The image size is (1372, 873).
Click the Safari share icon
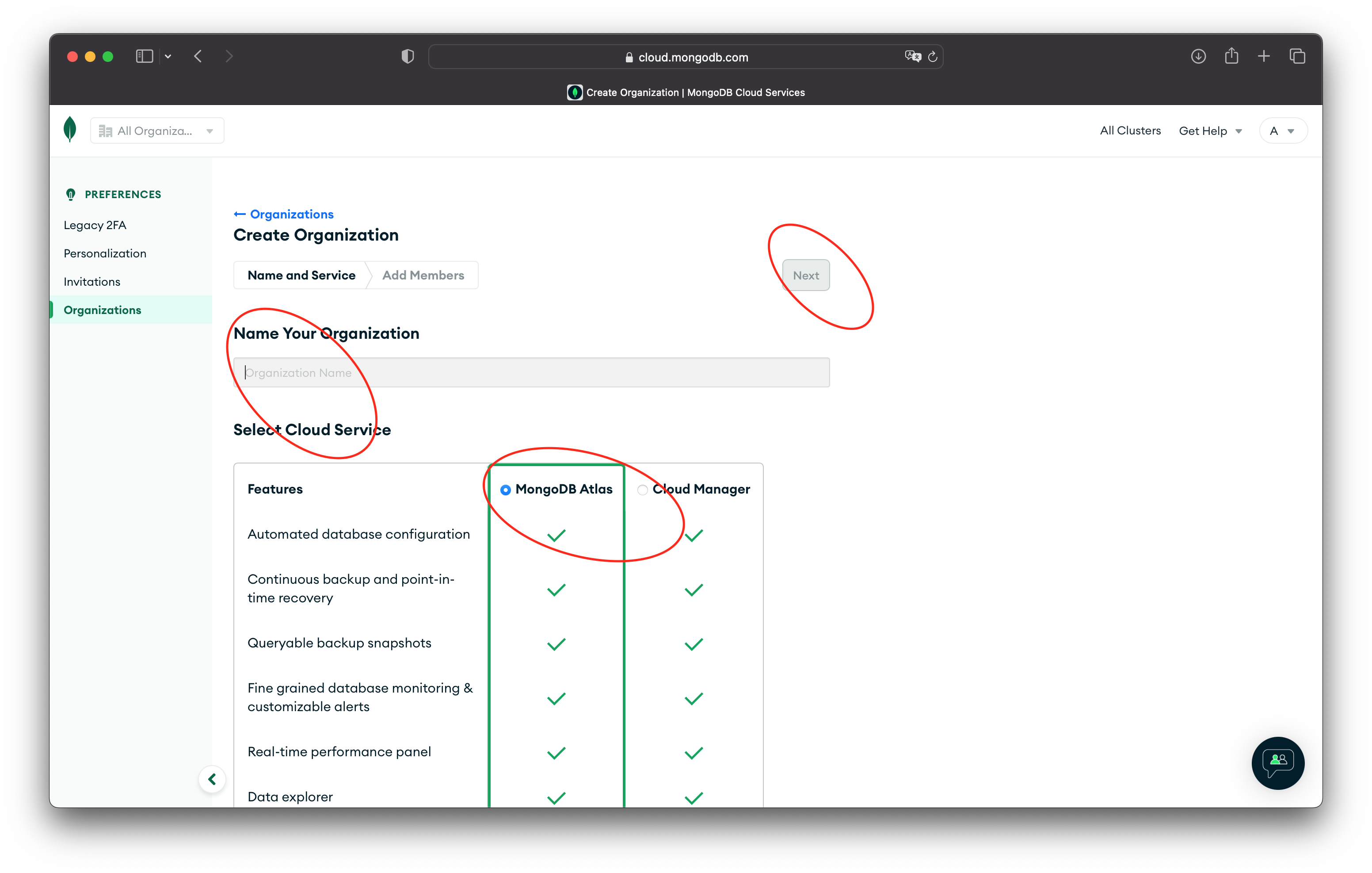[x=1231, y=57]
